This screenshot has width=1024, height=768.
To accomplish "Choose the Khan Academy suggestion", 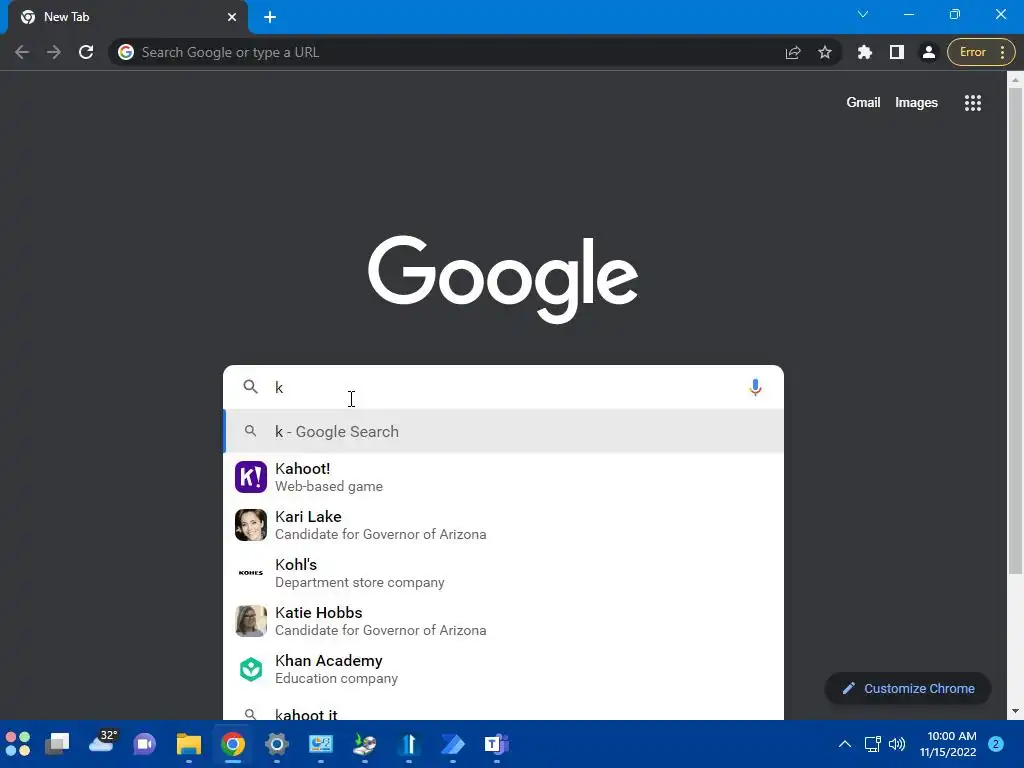I will (x=504, y=669).
